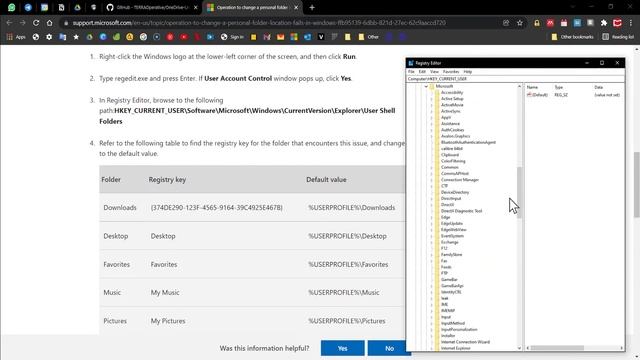Open the Sign in bookmark
Viewport: 640px width, 360px height.
[232, 37]
